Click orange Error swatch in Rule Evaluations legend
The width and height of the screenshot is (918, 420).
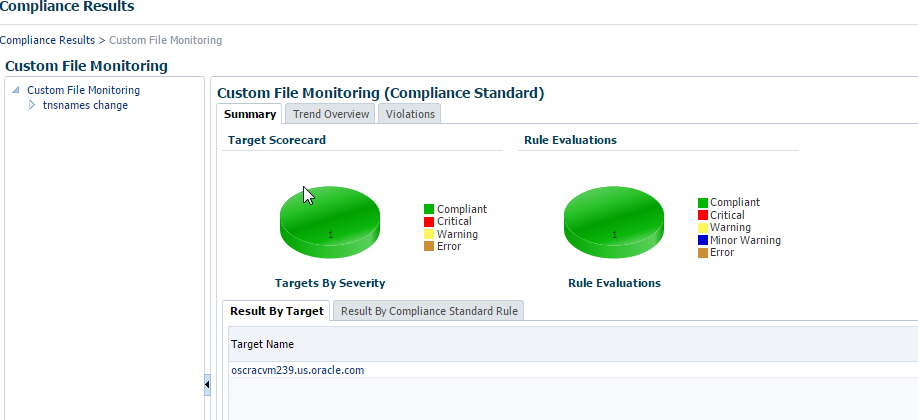pyautogui.click(x=703, y=253)
